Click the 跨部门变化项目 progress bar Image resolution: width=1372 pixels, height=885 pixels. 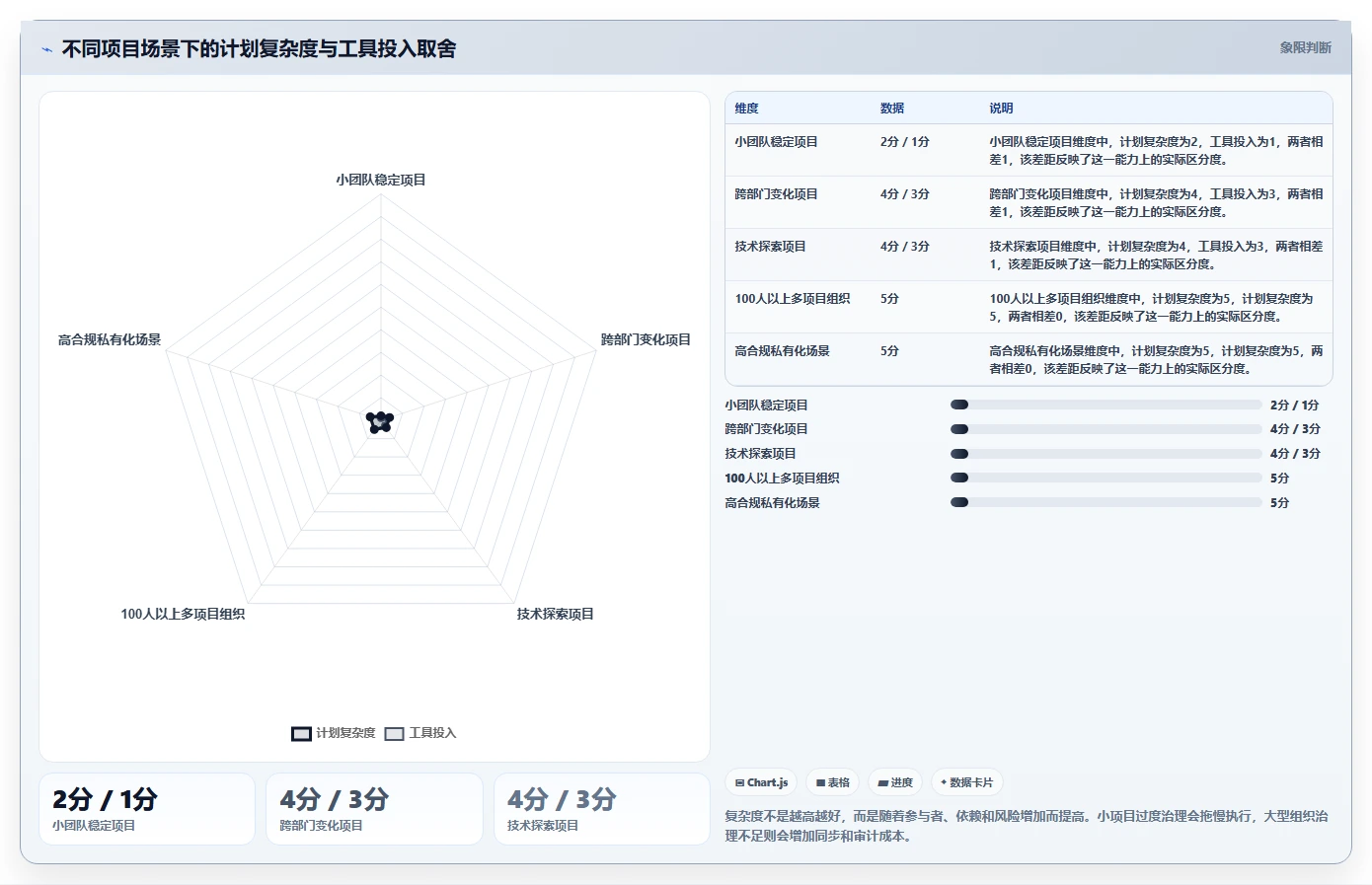click(1105, 429)
